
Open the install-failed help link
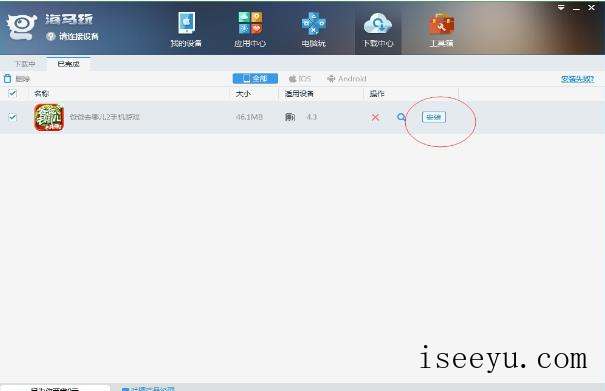[x=577, y=79]
